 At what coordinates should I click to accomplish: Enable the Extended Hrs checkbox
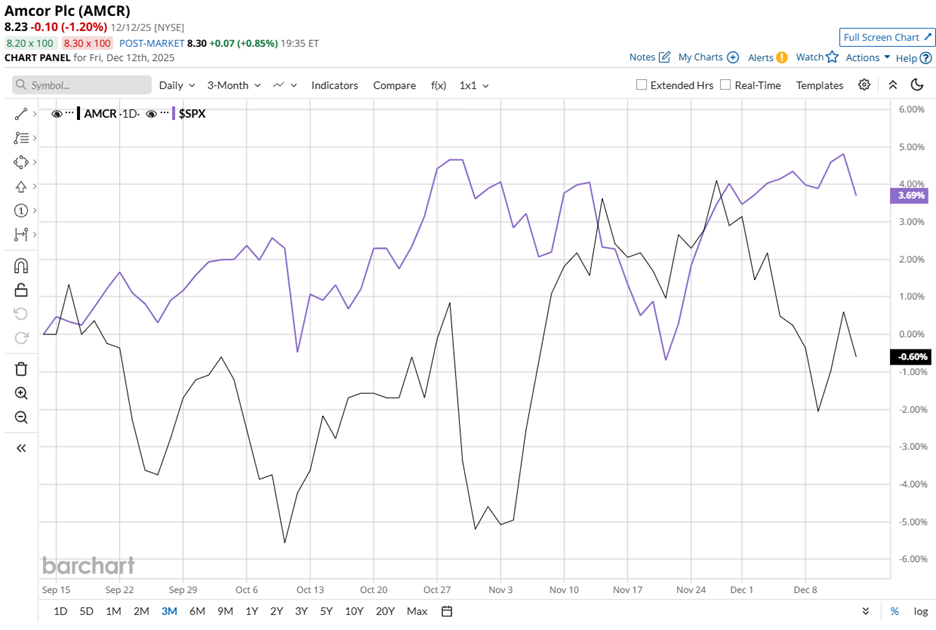pos(642,85)
